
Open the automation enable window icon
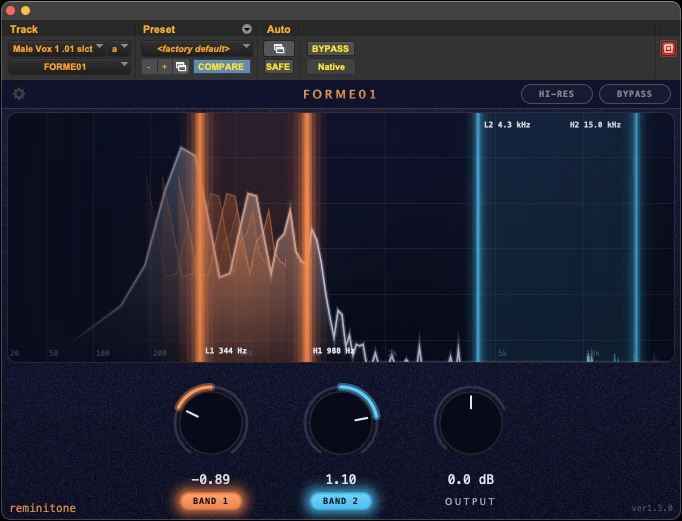pos(279,48)
